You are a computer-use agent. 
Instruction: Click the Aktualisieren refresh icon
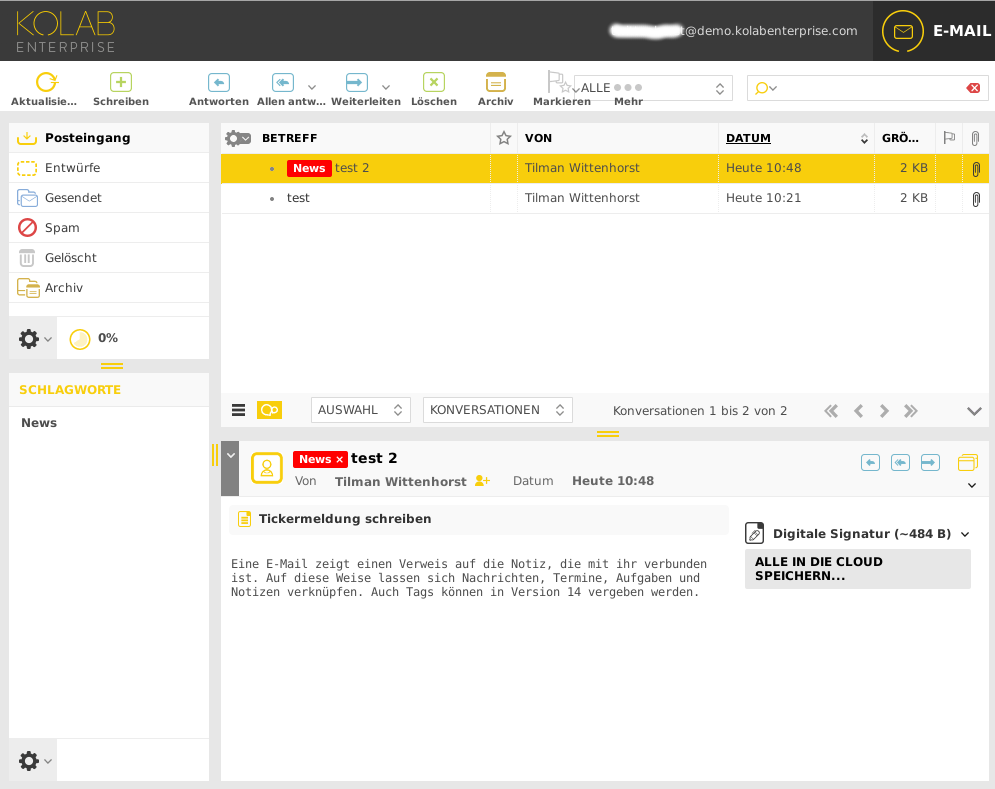[45, 83]
